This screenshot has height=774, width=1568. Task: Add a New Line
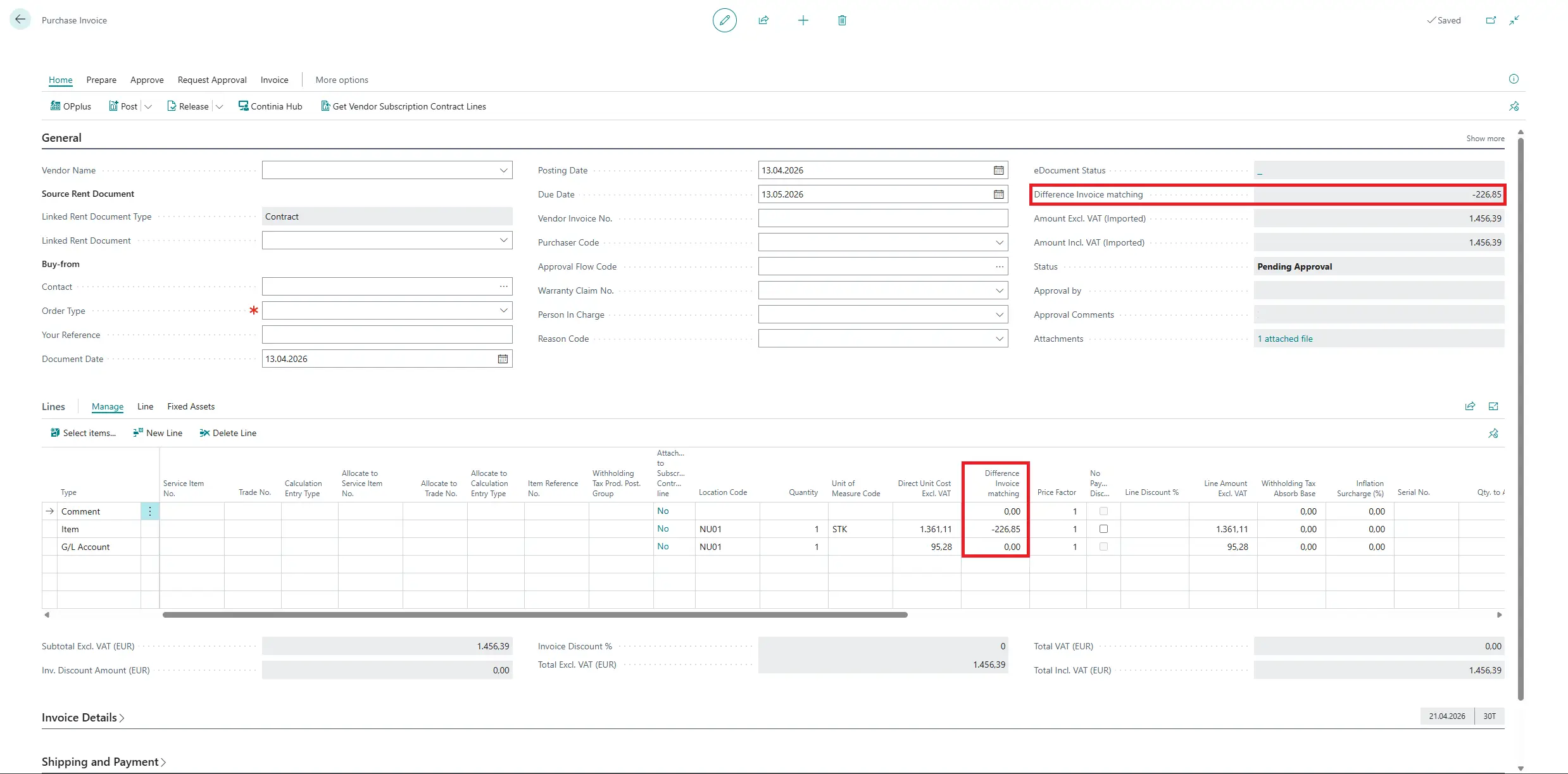[158, 433]
